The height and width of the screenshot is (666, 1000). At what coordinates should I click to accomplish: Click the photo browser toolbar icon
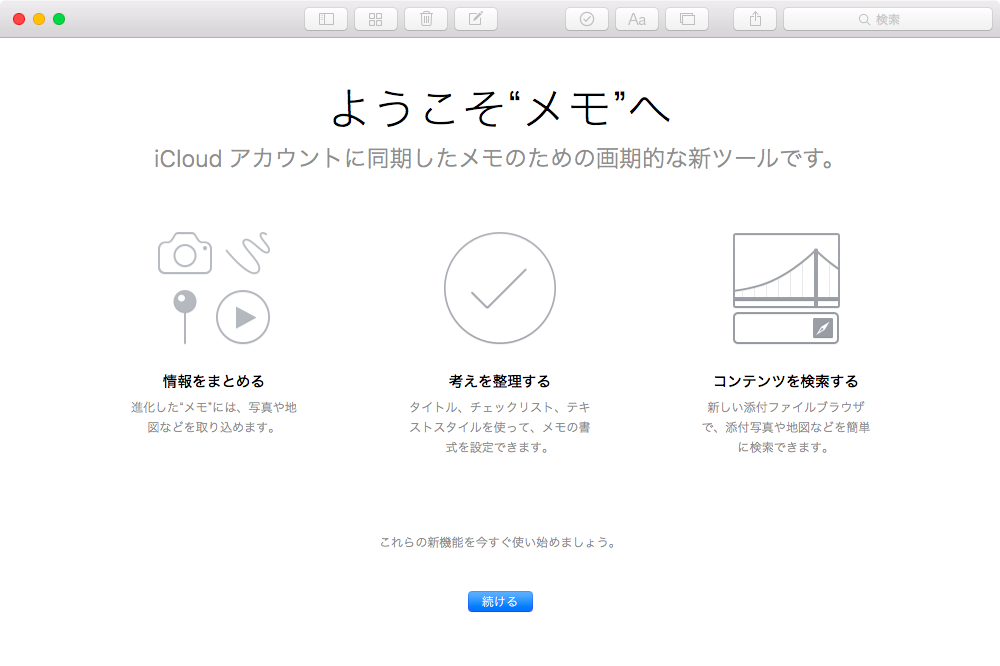[x=687, y=19]
